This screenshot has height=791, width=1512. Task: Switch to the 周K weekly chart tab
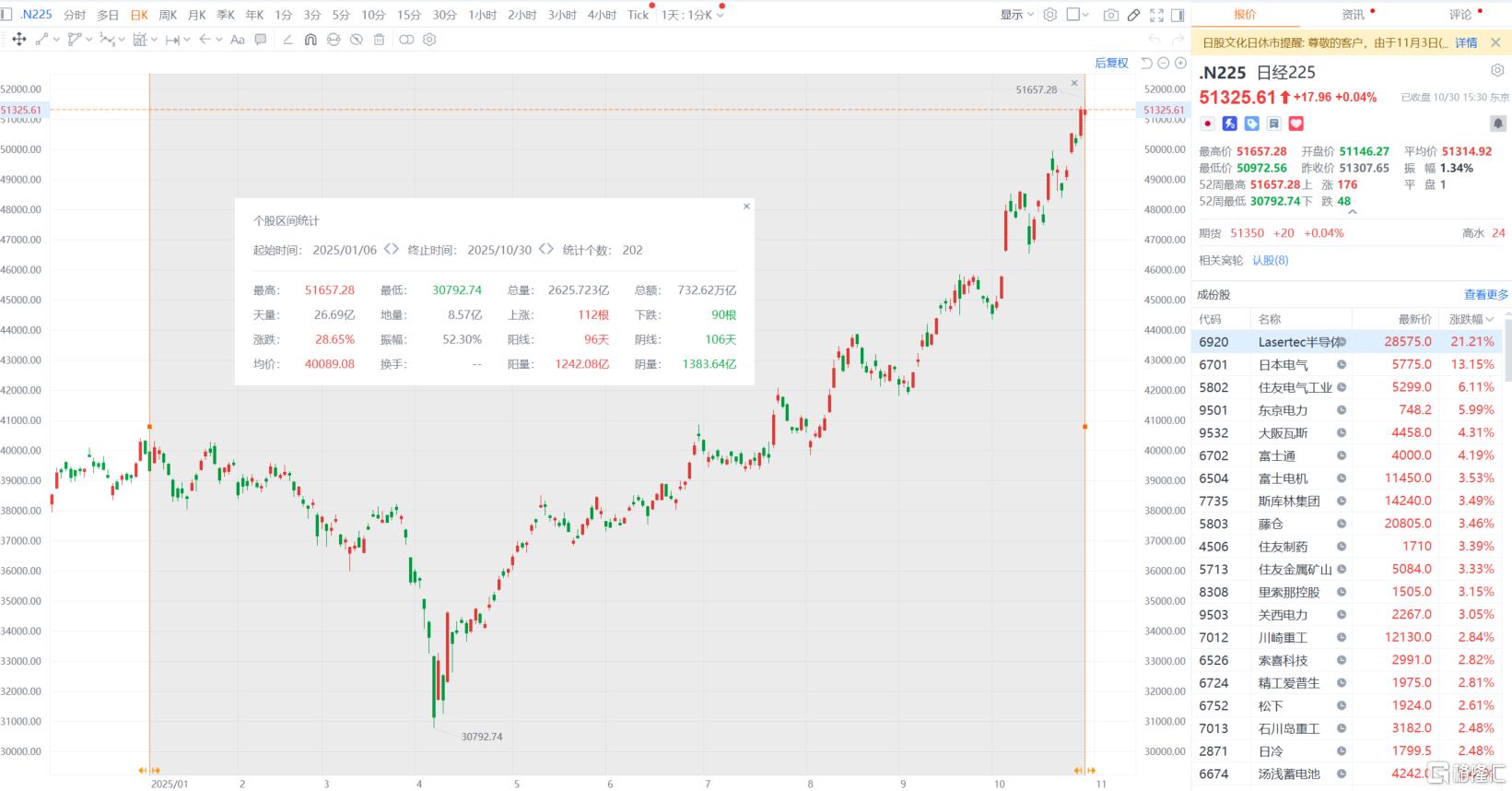[168, 15]
